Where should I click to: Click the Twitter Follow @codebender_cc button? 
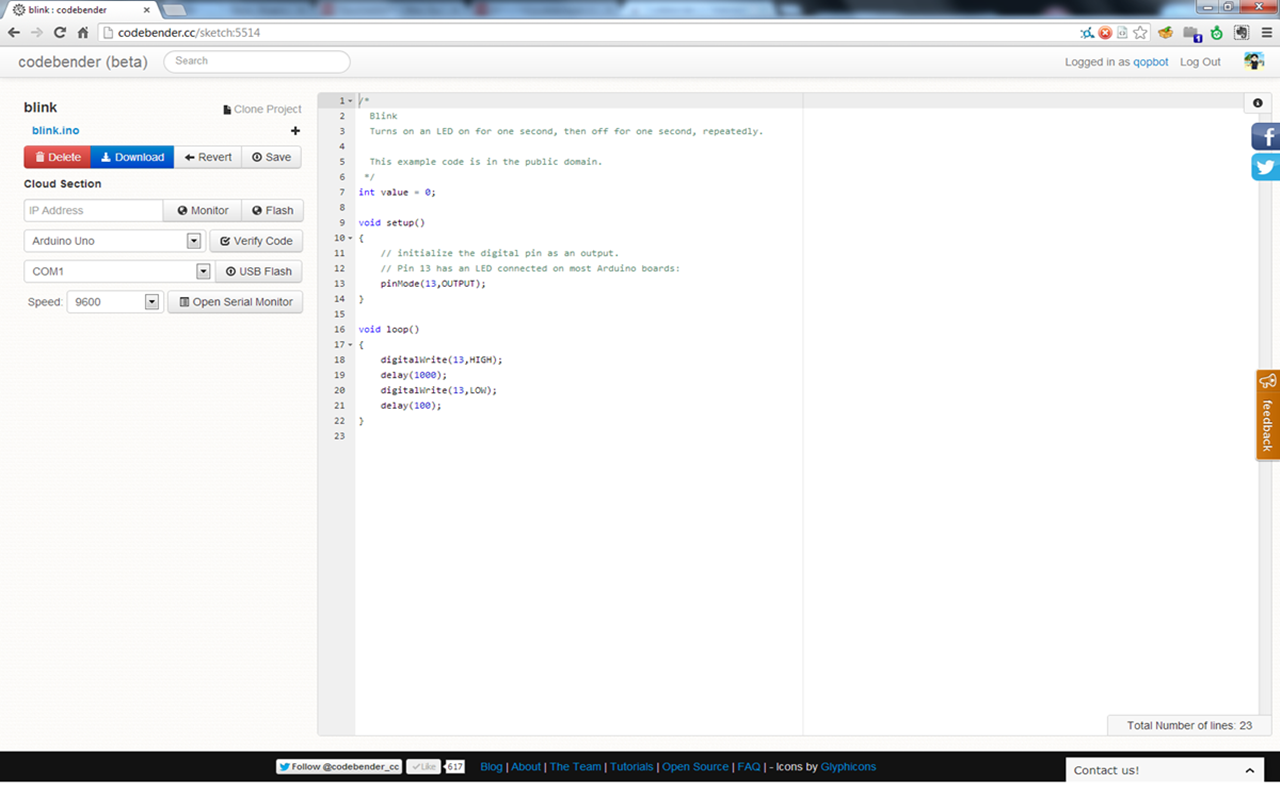tap(339, 767)
